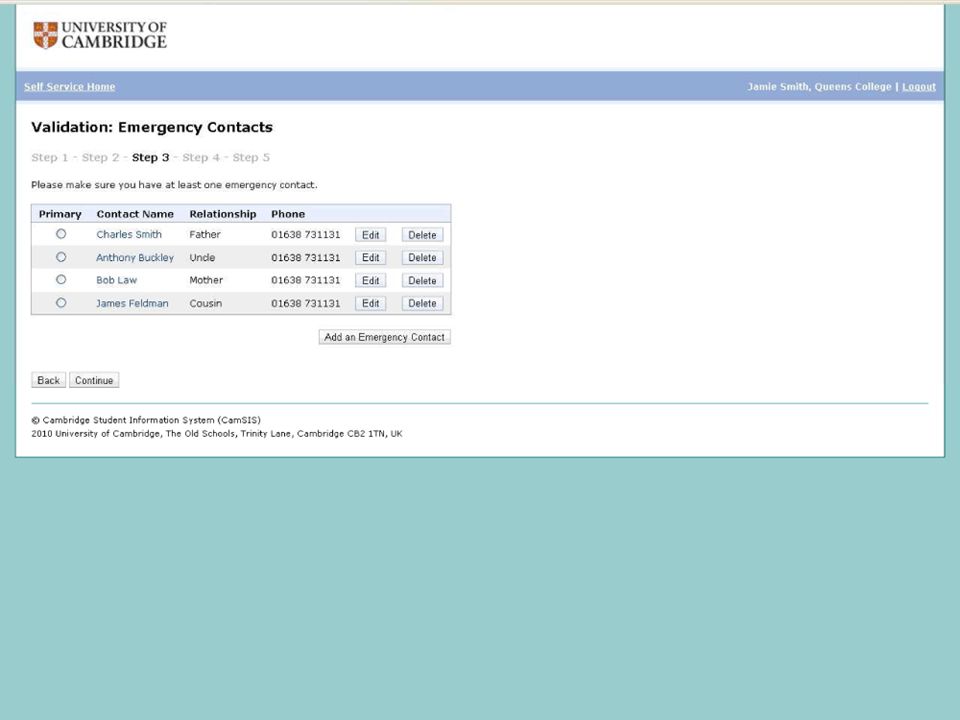Log out using the Logout link
This screenshot has height=720, width=960.
tap(918, 87)
